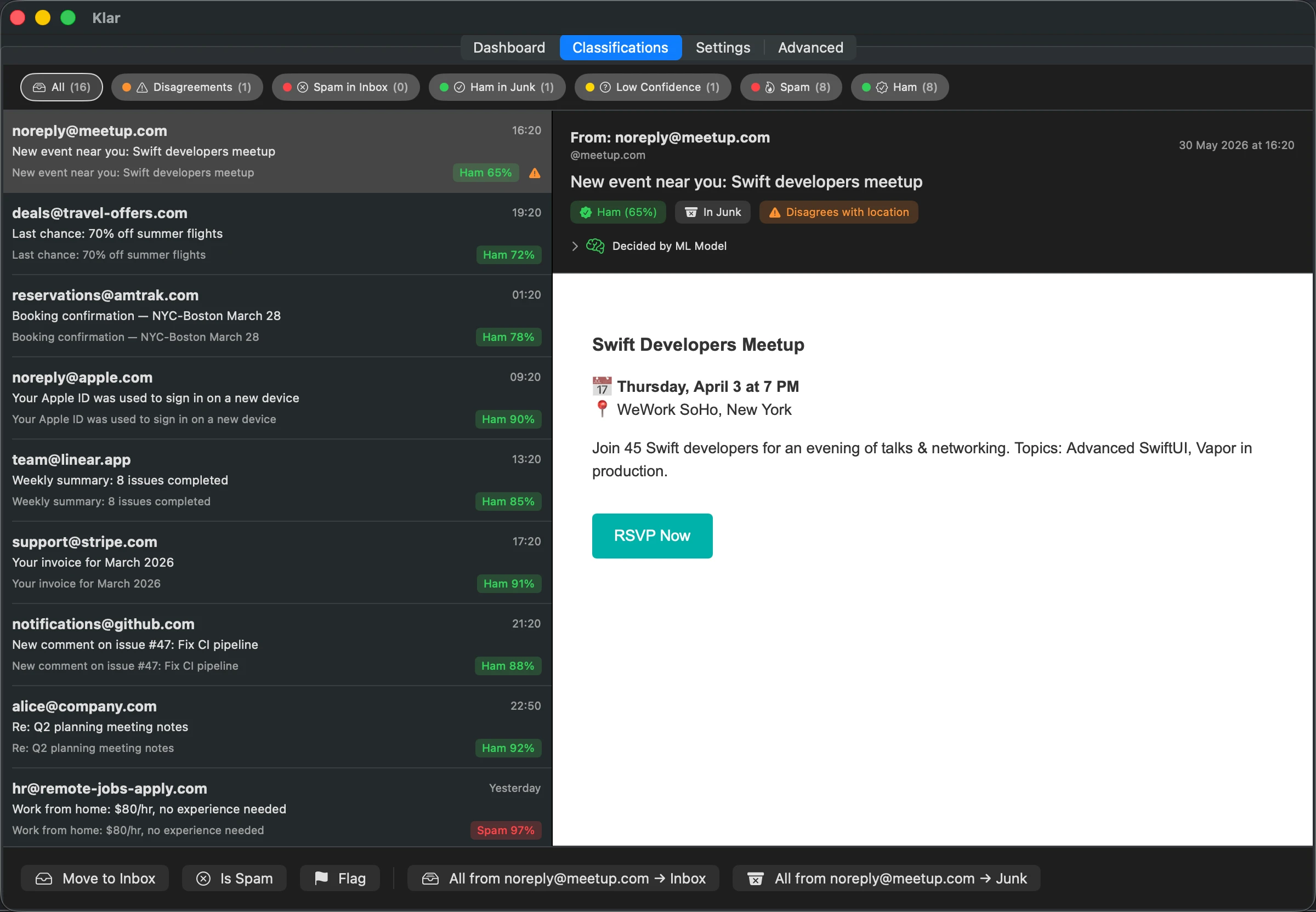Image resolution: width=1316 pixels, height=912 pixels.
Task: Toggle the Ham in Junk (1) filter
Action: 497,87
